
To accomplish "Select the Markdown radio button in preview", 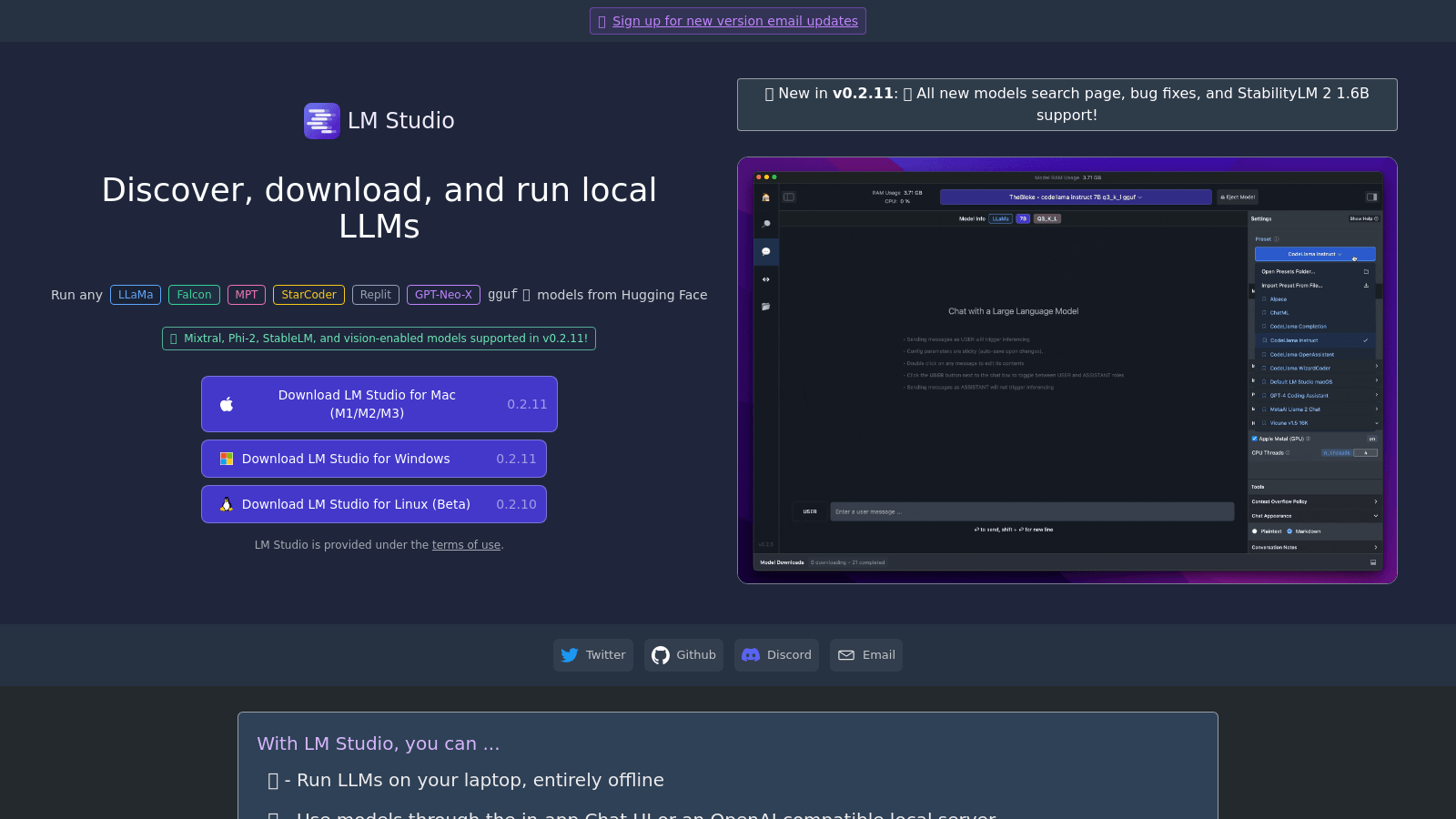I will pyautogui.click(x=1289, y=531).
